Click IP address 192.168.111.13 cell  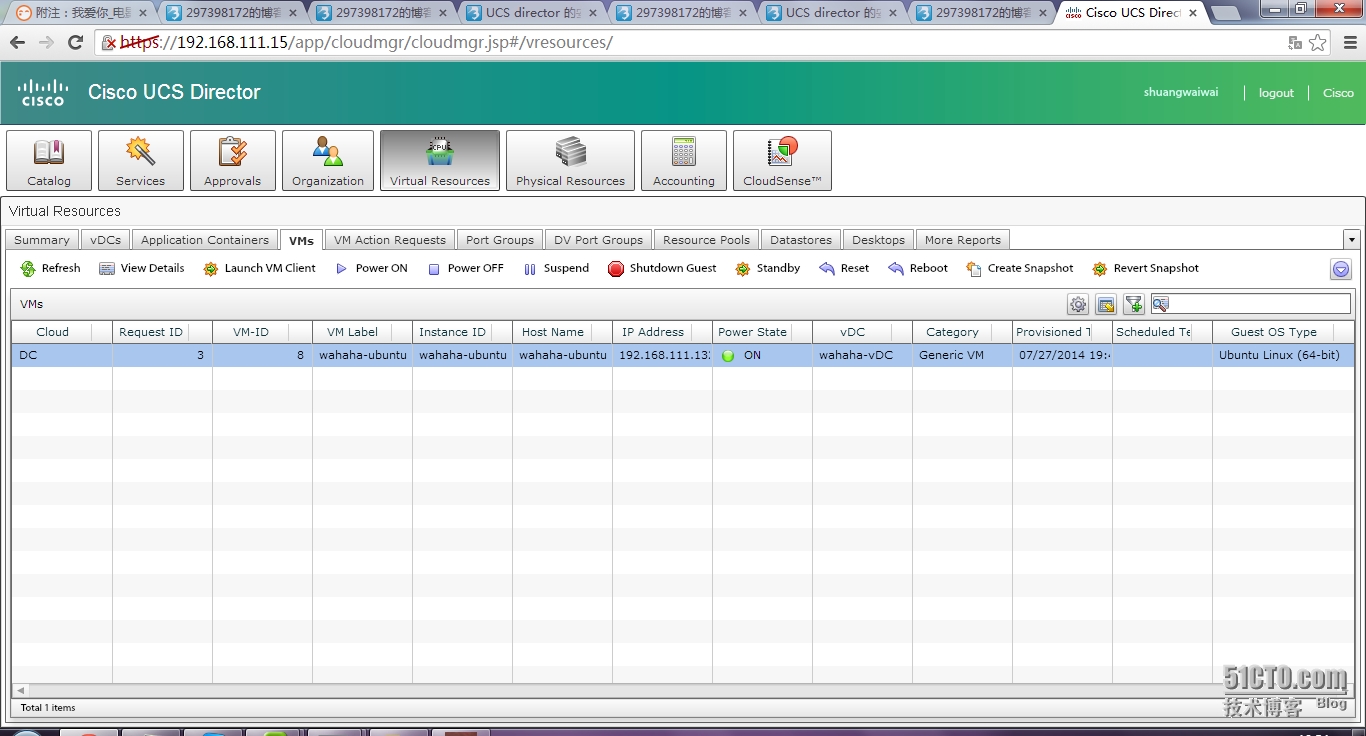pyautogui.click(x=662, y=355)
